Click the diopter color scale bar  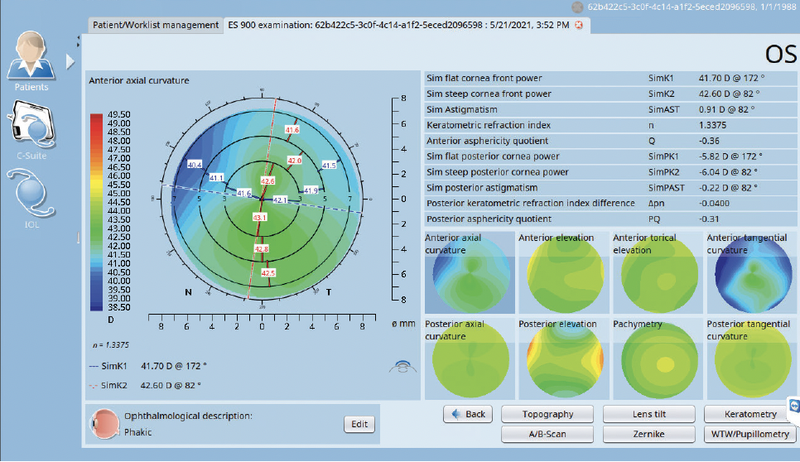(96, 212)
